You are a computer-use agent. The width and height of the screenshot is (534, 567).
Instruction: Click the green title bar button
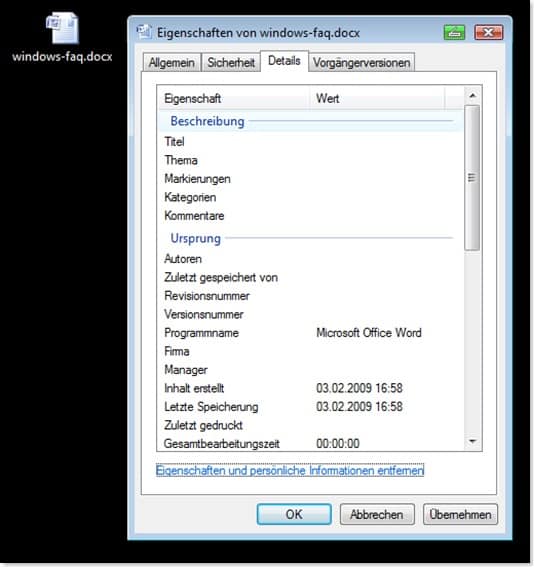tap(454, 33)
